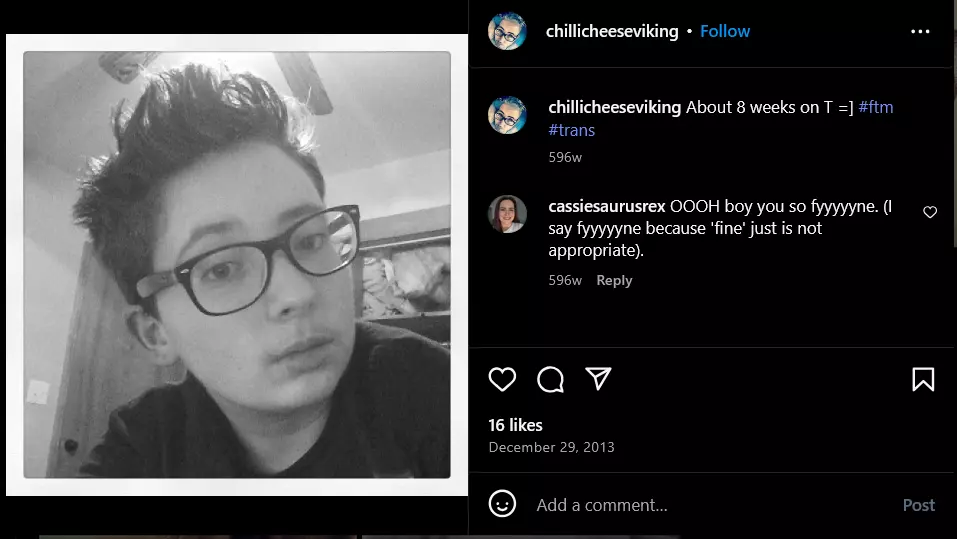
Task: Save post with bookmark icon
Action: (923, 379)
